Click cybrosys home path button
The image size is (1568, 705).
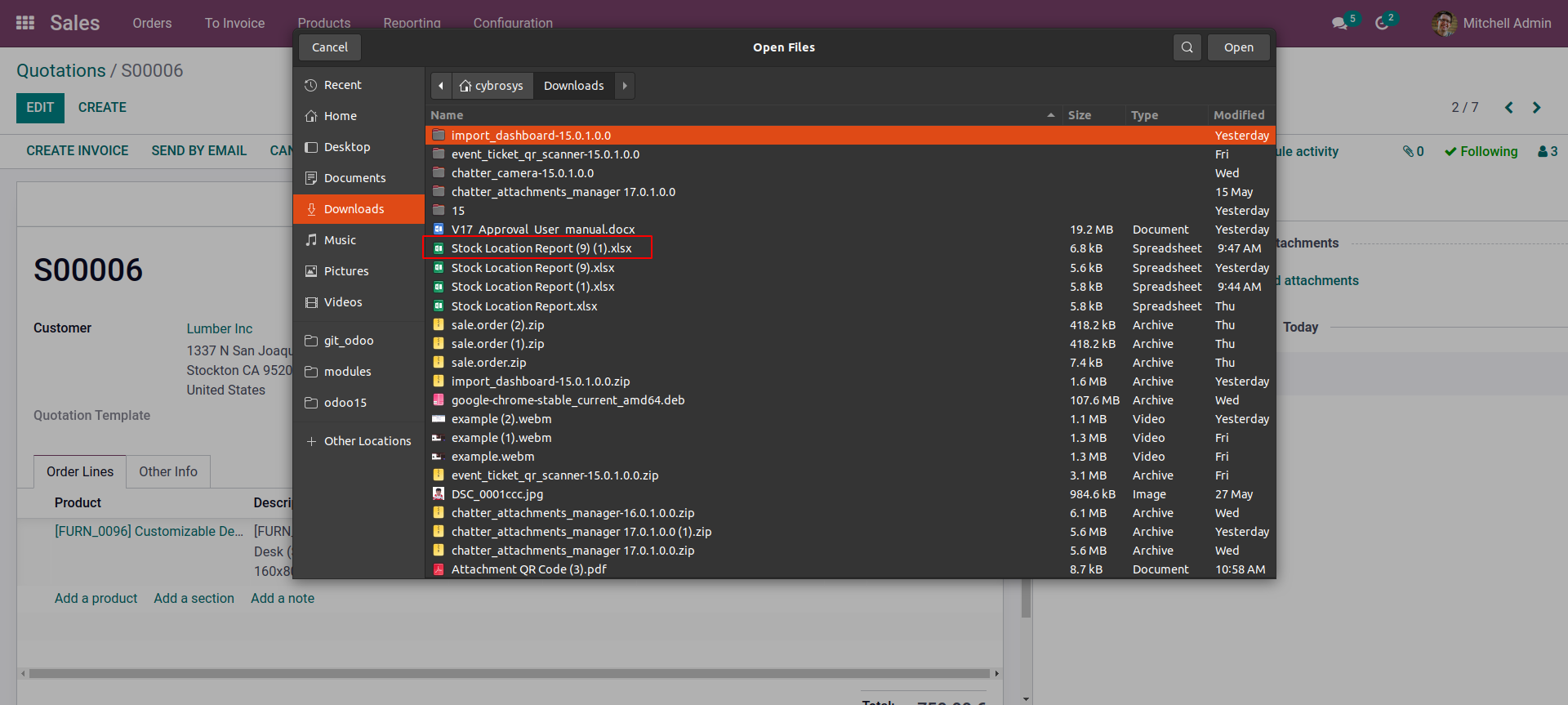coord(492,86)
